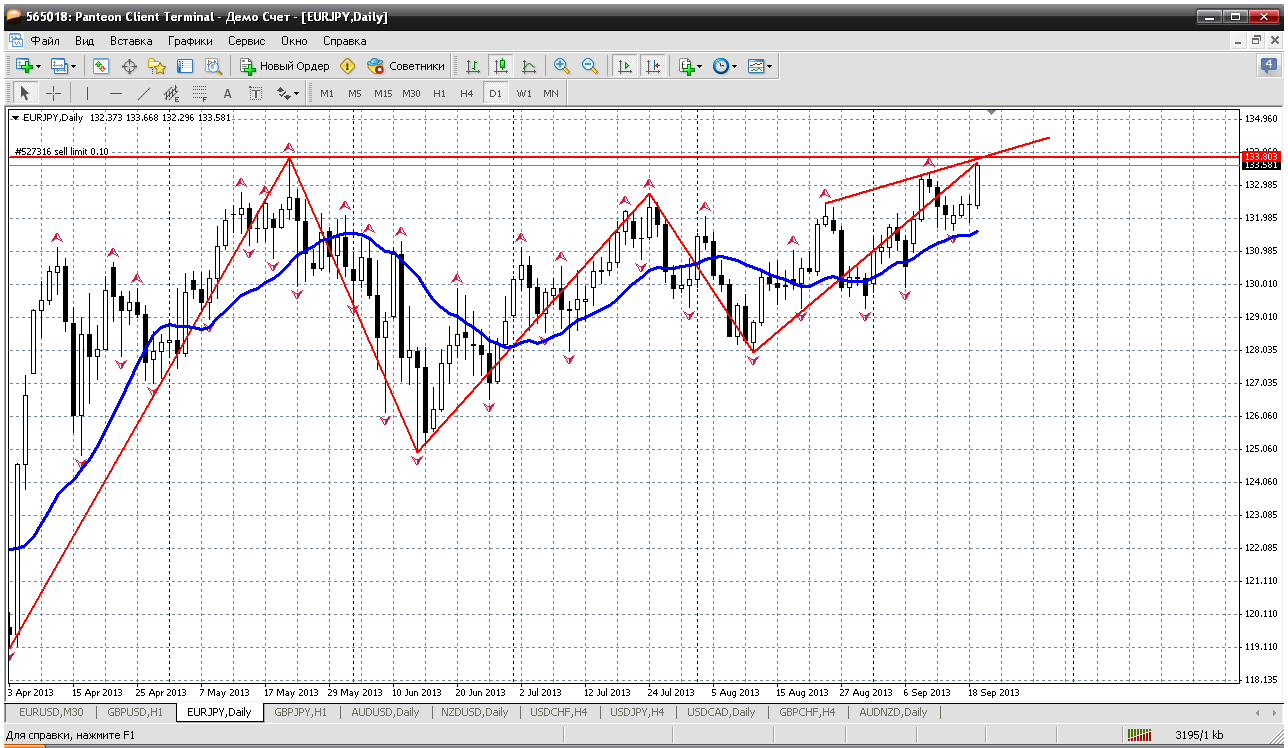This screenshot has width=1288, height=748.
Task: Set timeframe to H1
Action: (x=440, y=93)
